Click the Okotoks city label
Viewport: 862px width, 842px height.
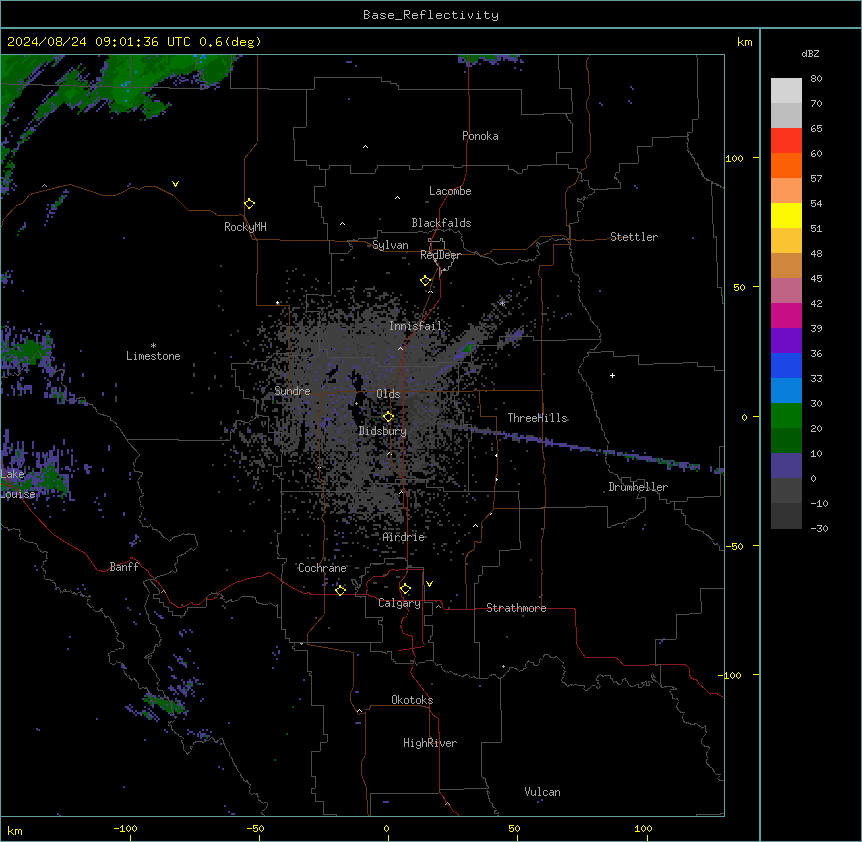412,700
